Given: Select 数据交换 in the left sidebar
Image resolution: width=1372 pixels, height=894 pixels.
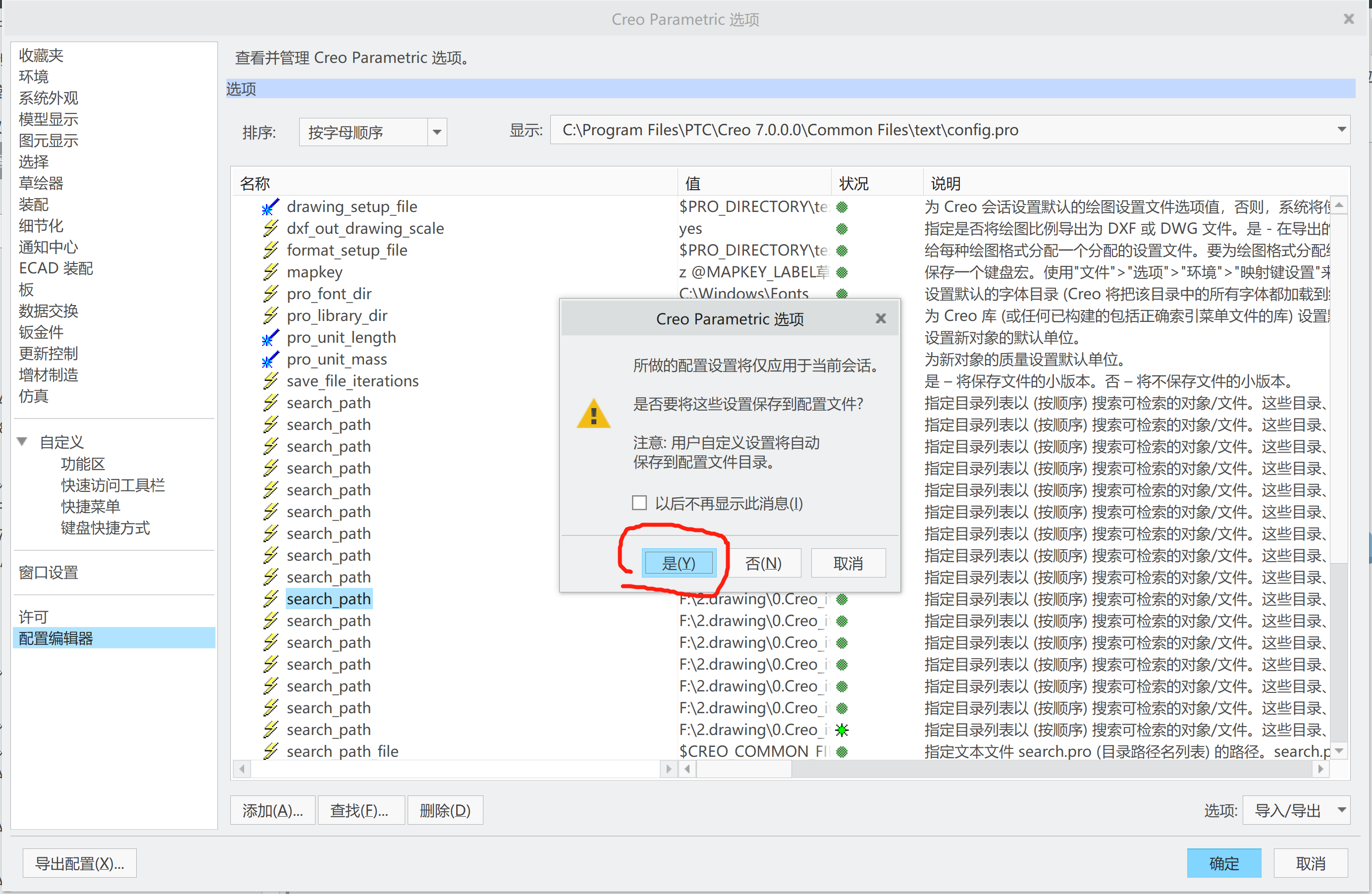Looking at the screenshot, I should click(49, 311).
